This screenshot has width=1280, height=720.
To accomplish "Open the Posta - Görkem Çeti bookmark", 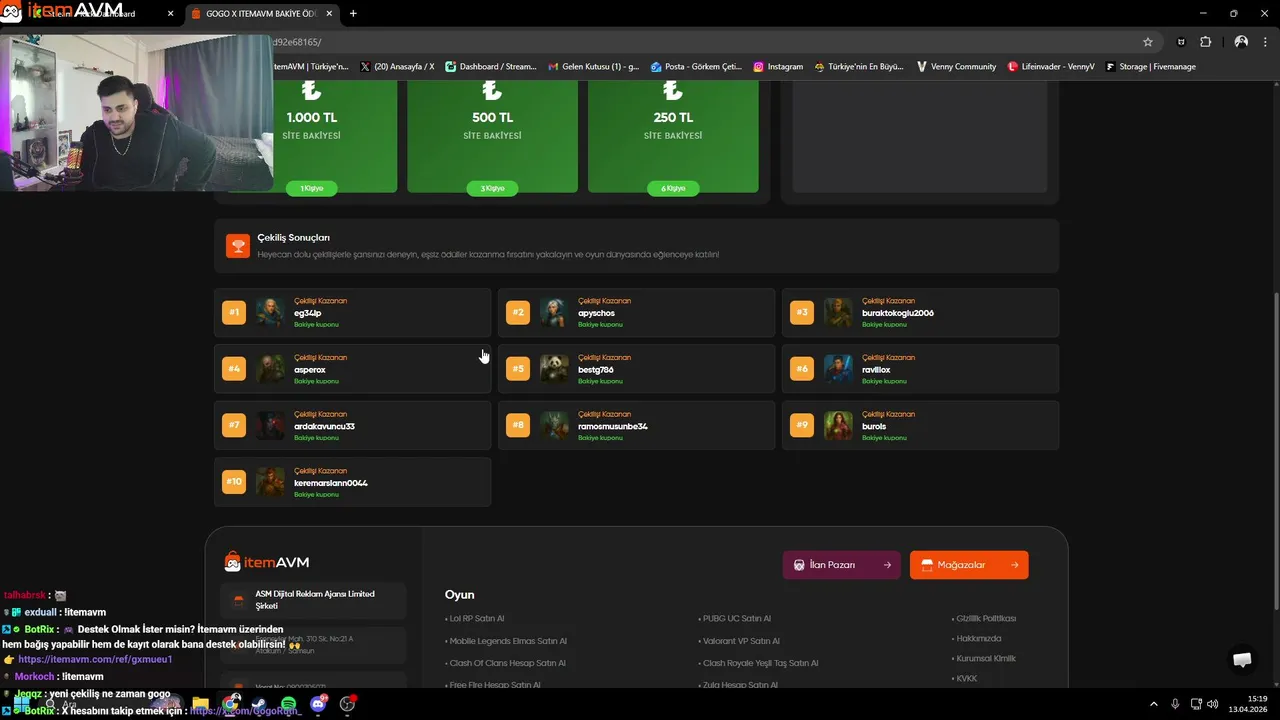I will [696, 67].
